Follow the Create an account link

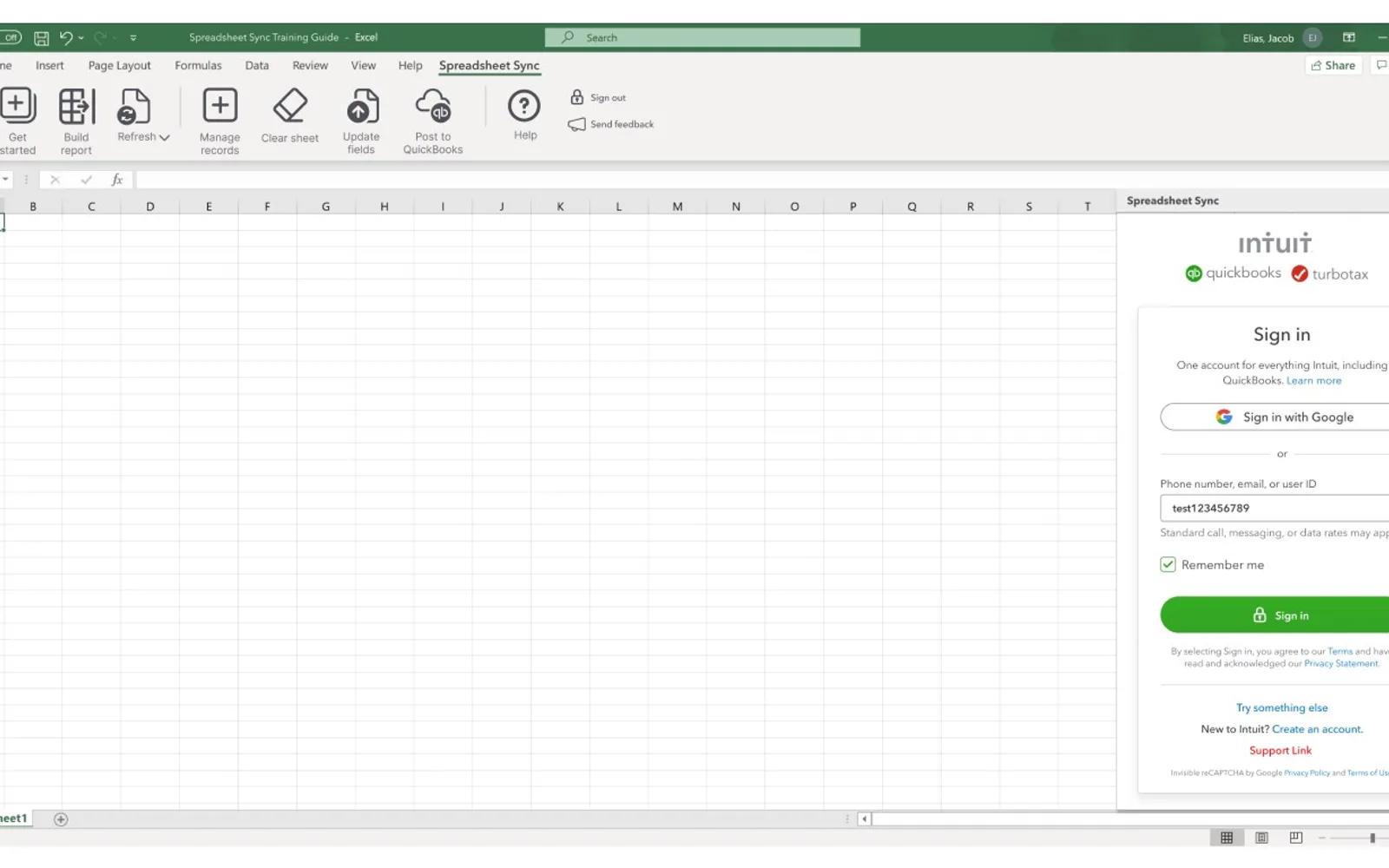pos(1317,729)
